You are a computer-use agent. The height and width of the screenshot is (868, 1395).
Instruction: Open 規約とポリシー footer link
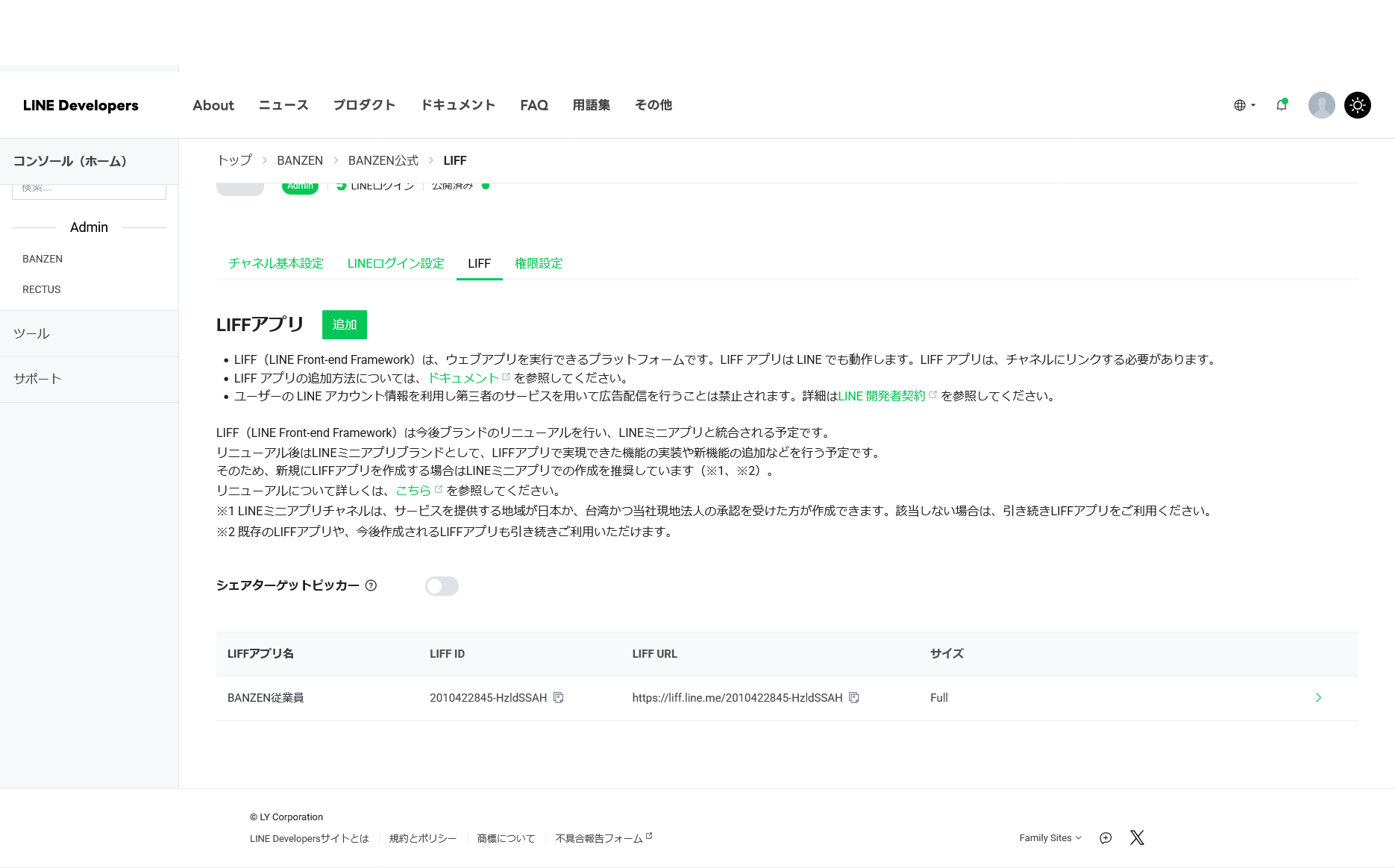(x=423, y=838)
